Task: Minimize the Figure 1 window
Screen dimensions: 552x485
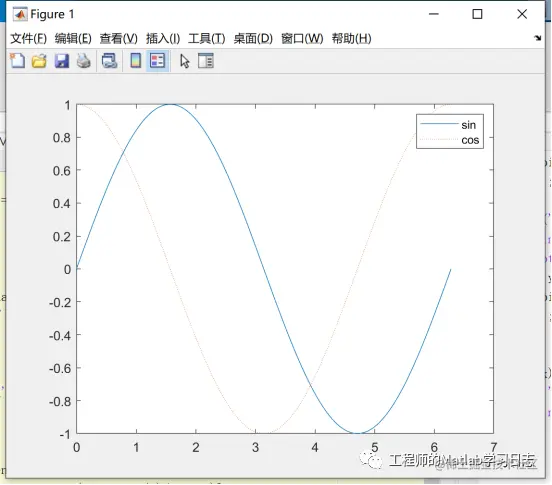Action: click(434, 14)
